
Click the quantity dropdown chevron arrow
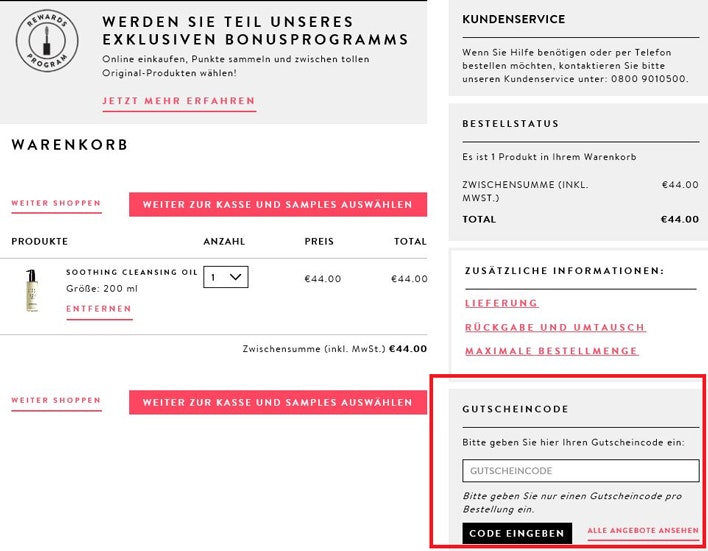[x=236, y=277]
